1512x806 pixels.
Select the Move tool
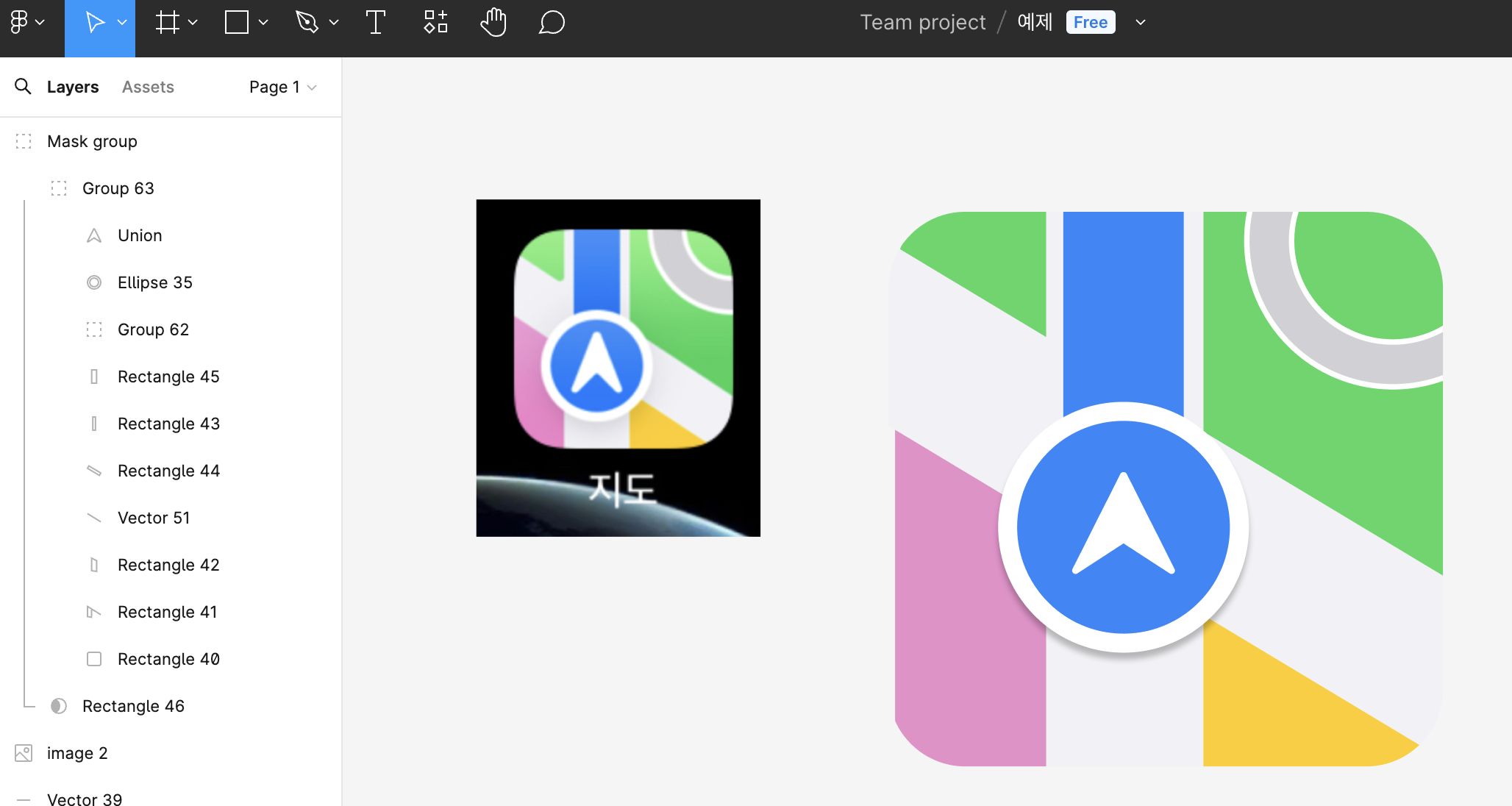point(94,22)
